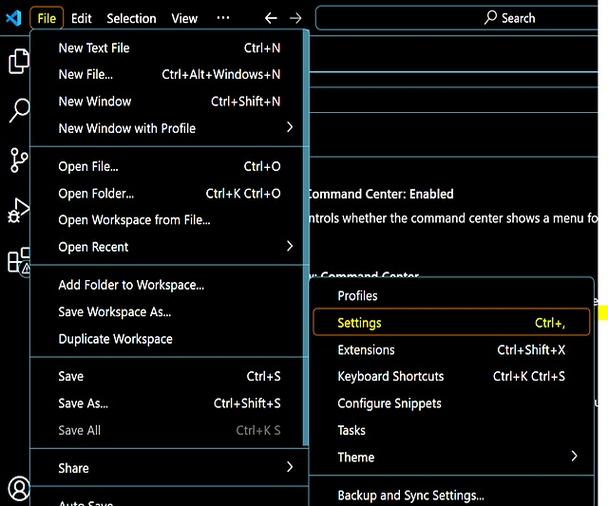This screenshot has height=506, width=608.
Task: Select Profiles in the Preferences submenu
Action: pos(451,296)
